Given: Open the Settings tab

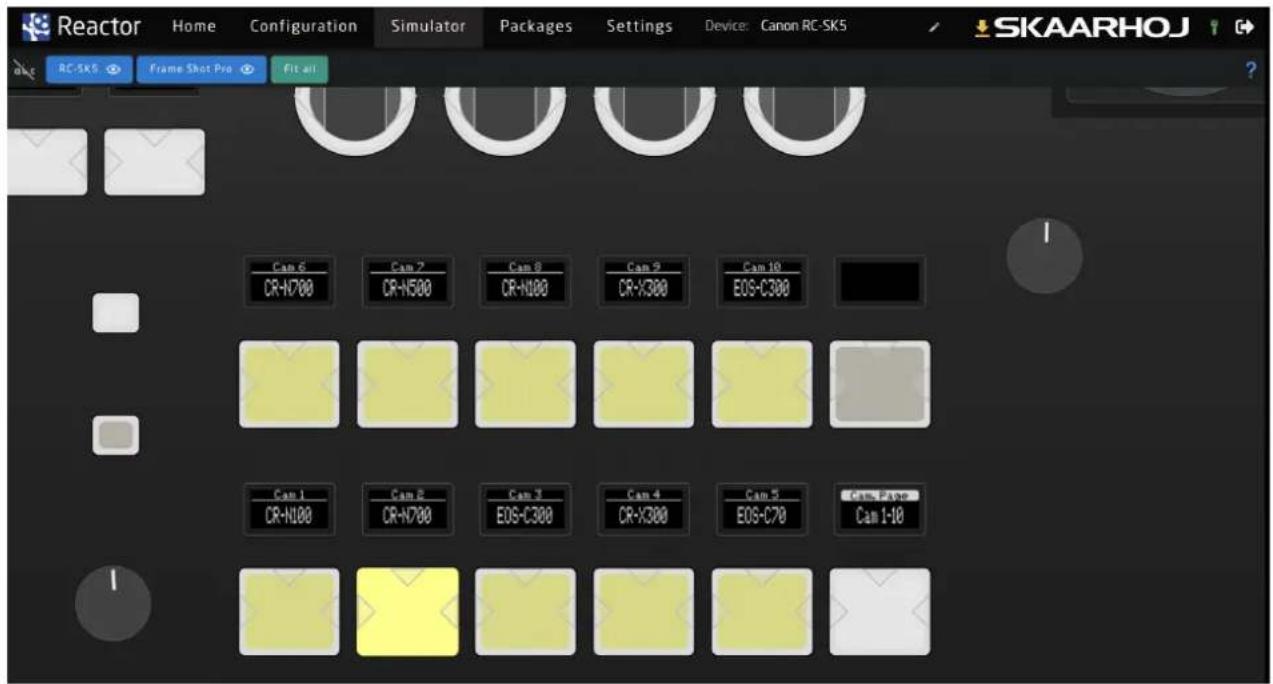Looking at the screenshot, I should [639, 26].
